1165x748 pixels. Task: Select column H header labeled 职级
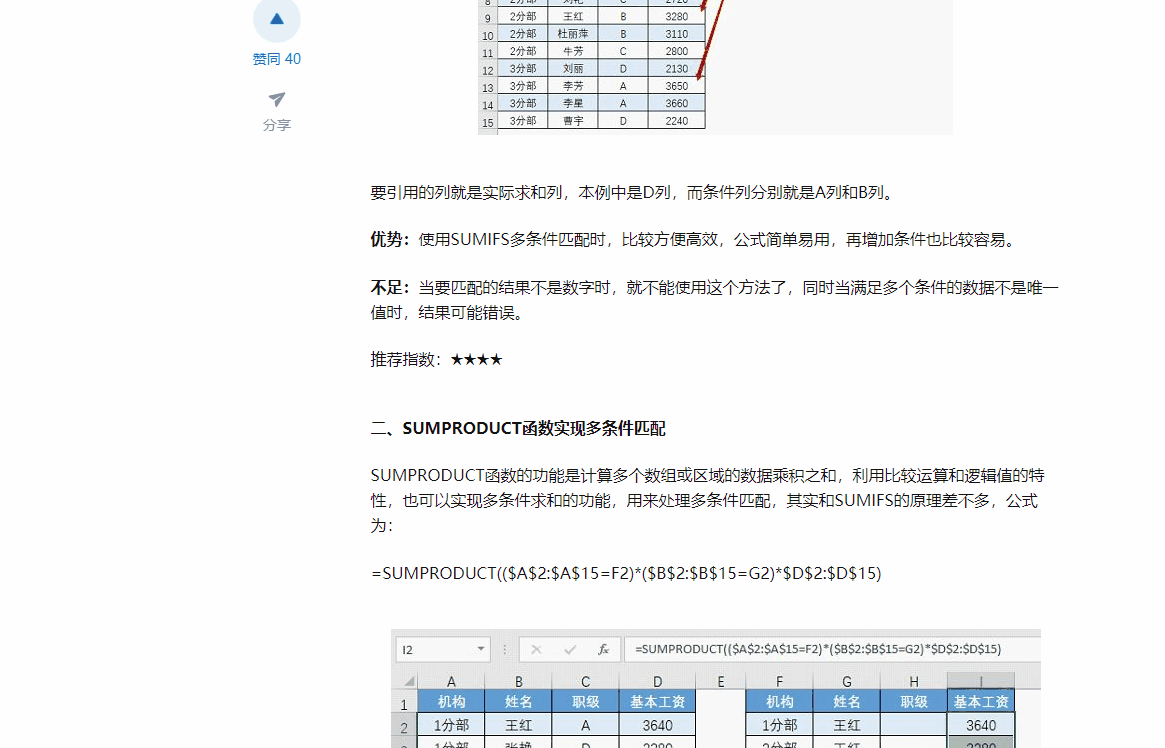coord(913,701)
